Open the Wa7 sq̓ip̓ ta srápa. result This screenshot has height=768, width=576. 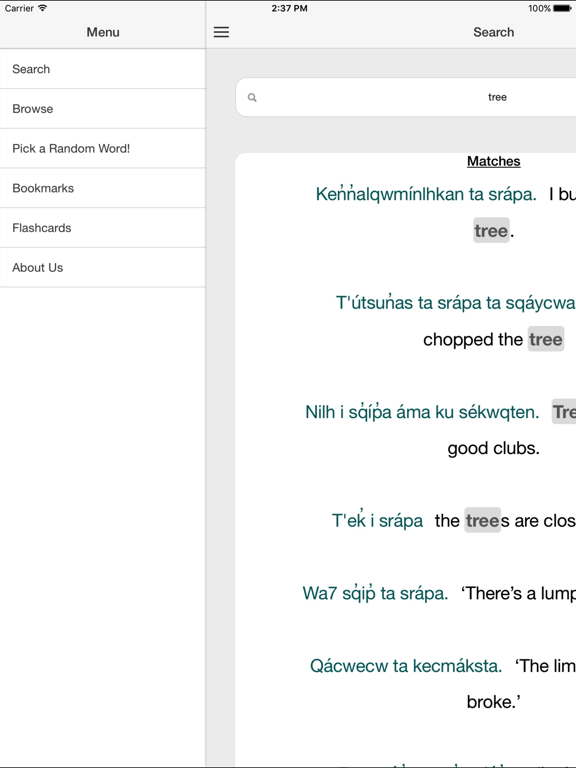375,593
